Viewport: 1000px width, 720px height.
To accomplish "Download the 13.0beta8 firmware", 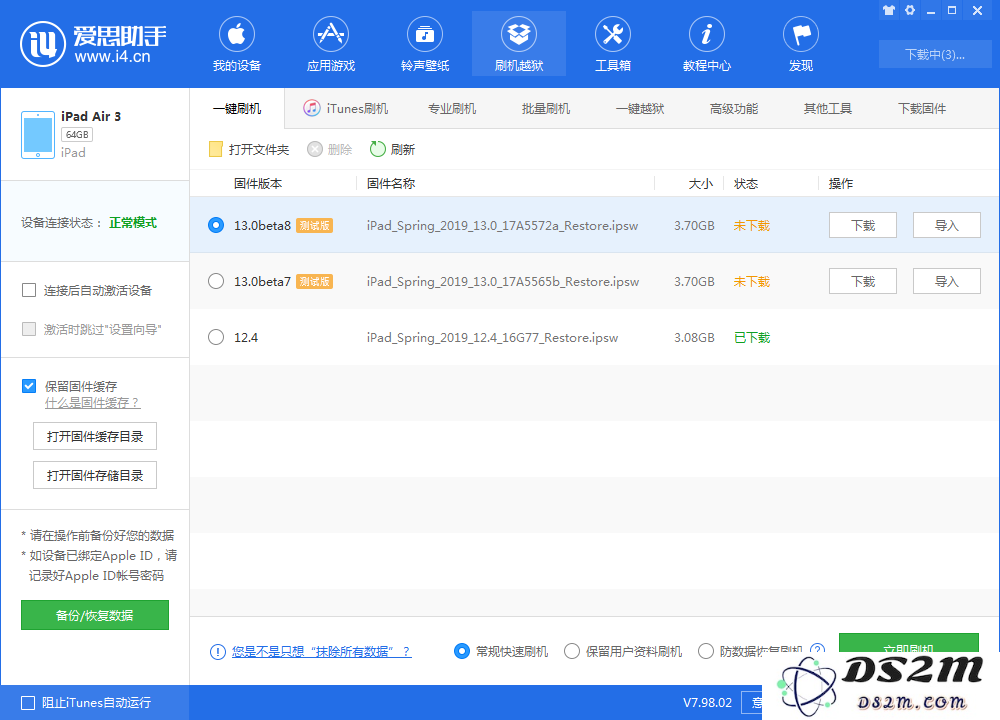I will [x=863, y=225].
